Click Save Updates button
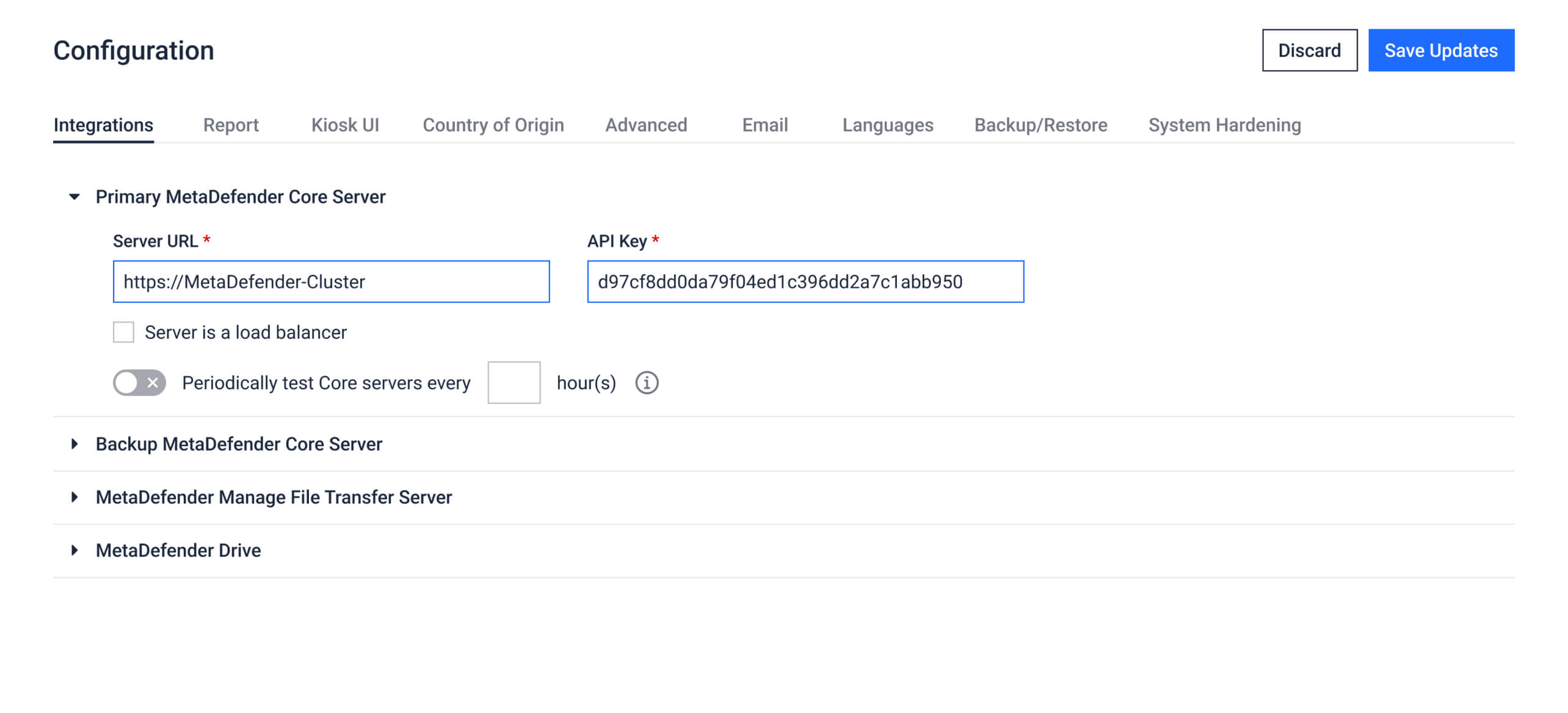The image size is (1568, 713). 1440,50
